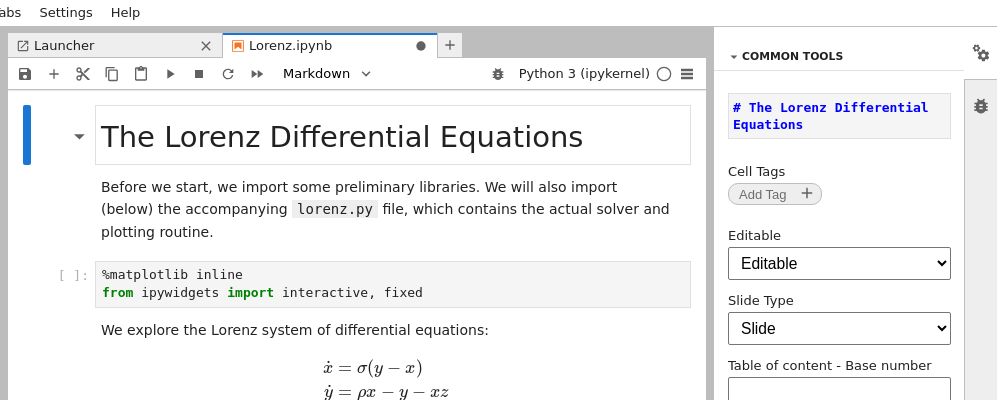Cut the selected cell with scissors icon
Screen dimensions: 997x400
(83, 74)
